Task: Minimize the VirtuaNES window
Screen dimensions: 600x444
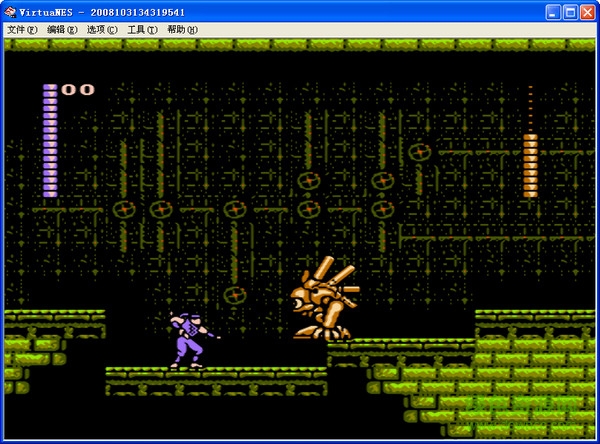Action: pos(553,13)
